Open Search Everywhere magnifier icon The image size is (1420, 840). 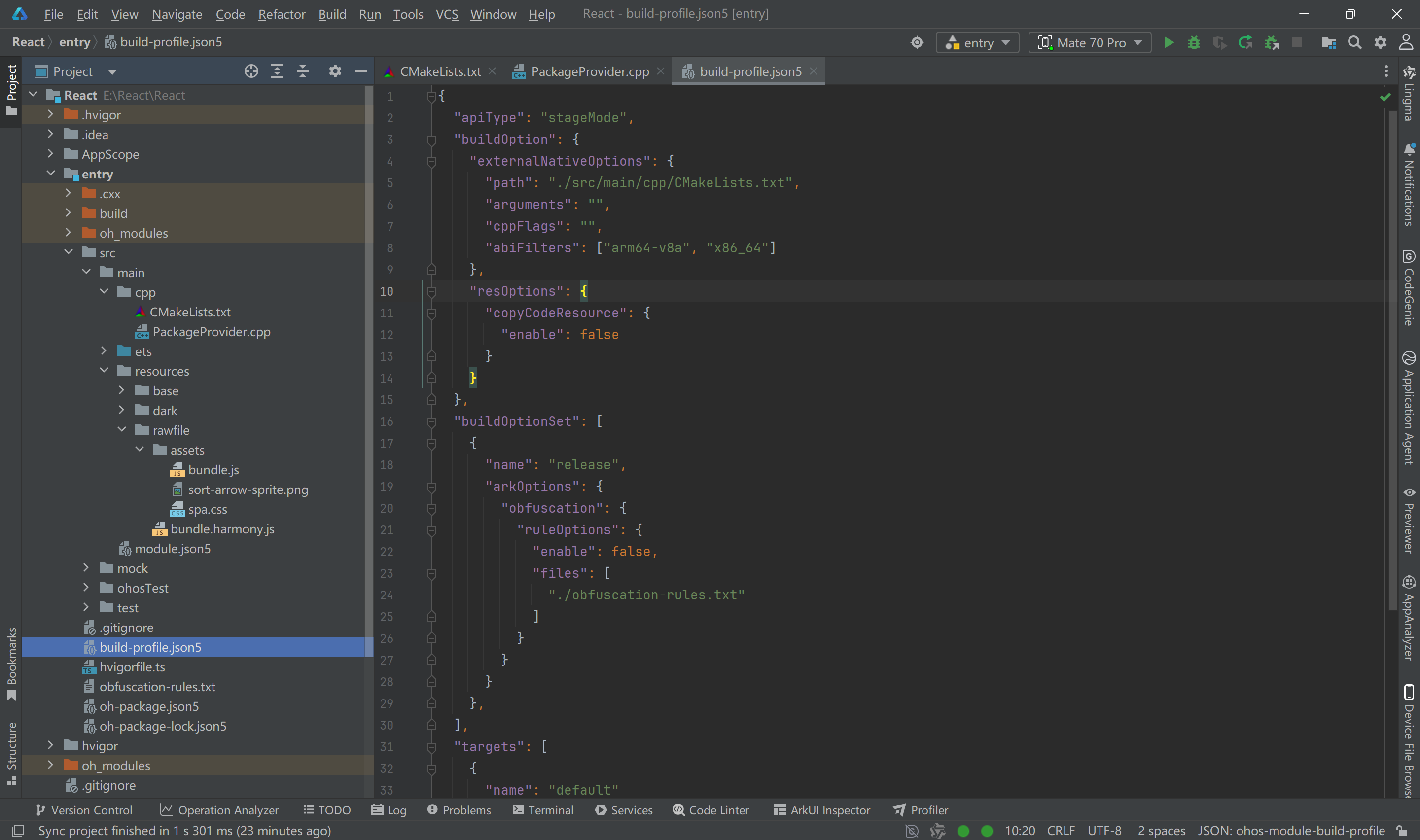(1354, 42)
